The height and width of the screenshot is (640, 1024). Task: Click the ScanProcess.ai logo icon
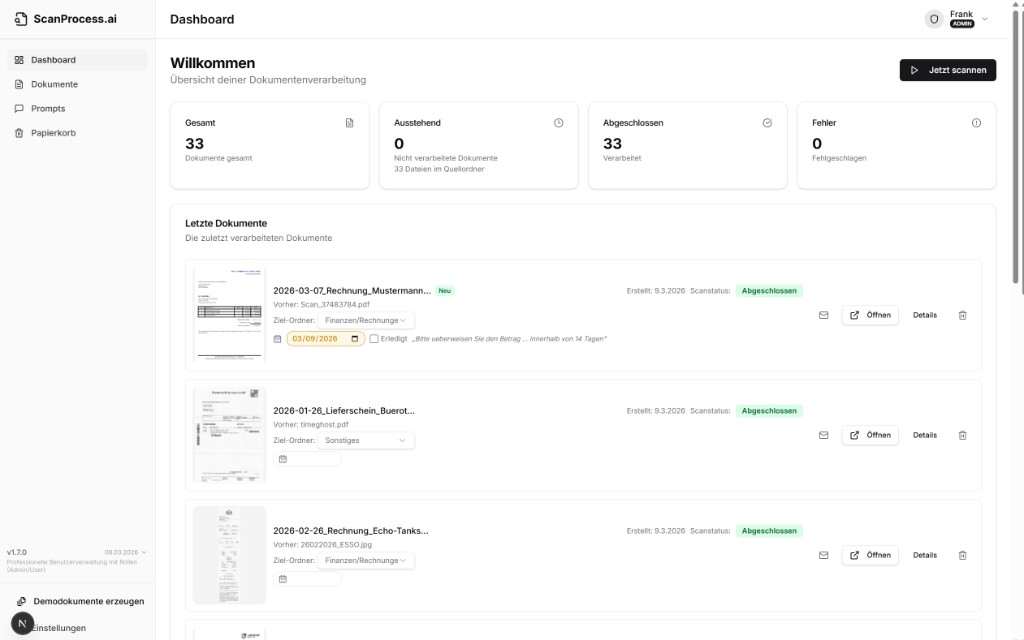click(x=21, y=19)
